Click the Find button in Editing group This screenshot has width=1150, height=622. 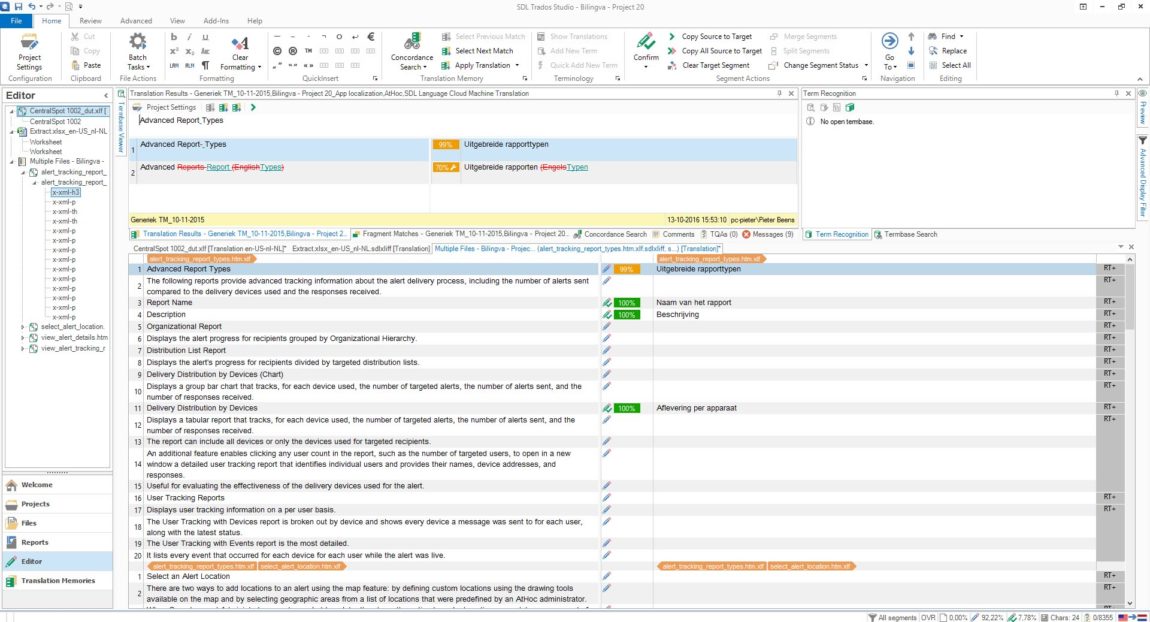click(x=946, y=37)
